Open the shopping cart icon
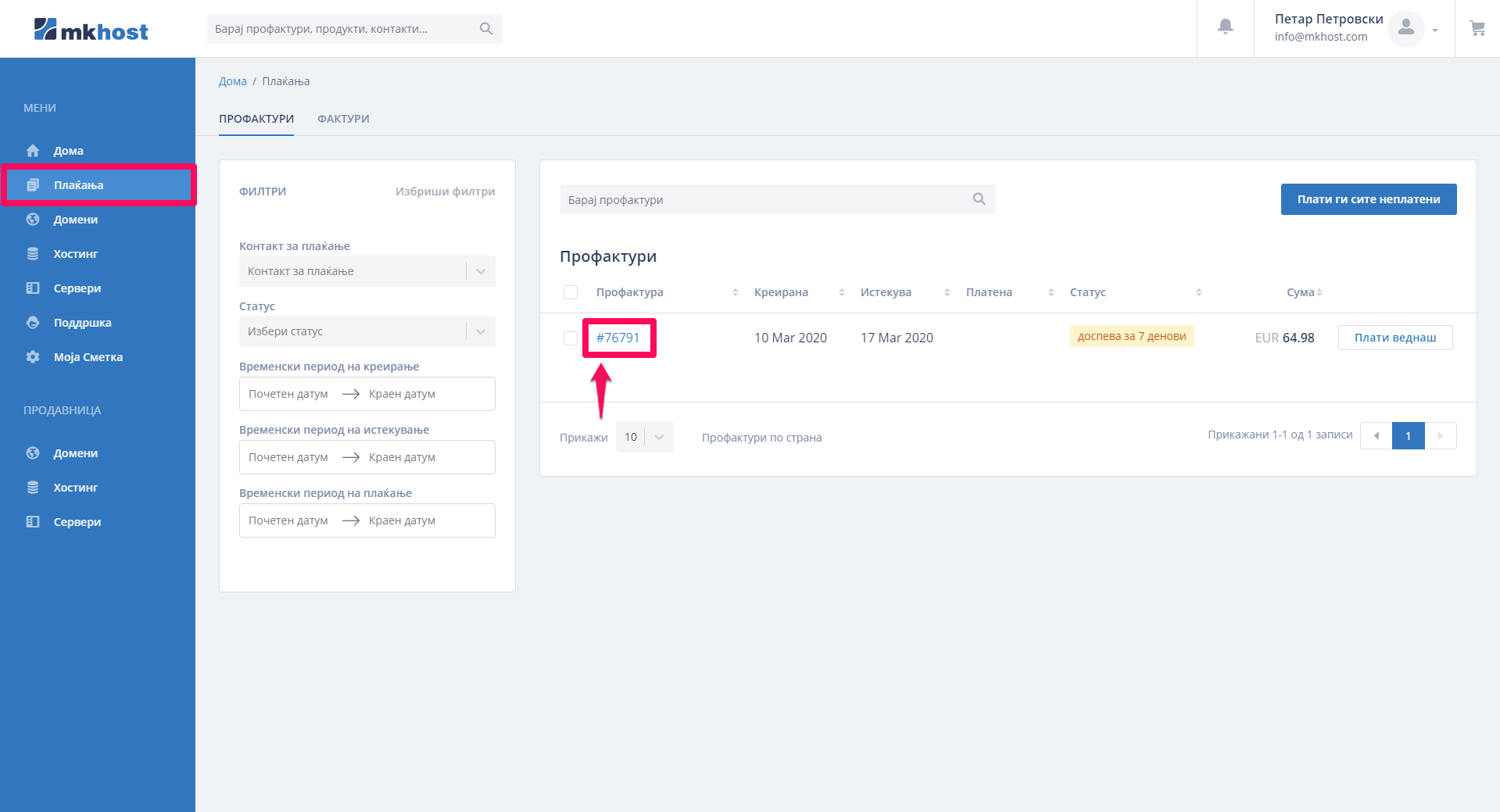Viewport: 1500px width, 812px height. pyautogui.click(x=1477, y=29)
